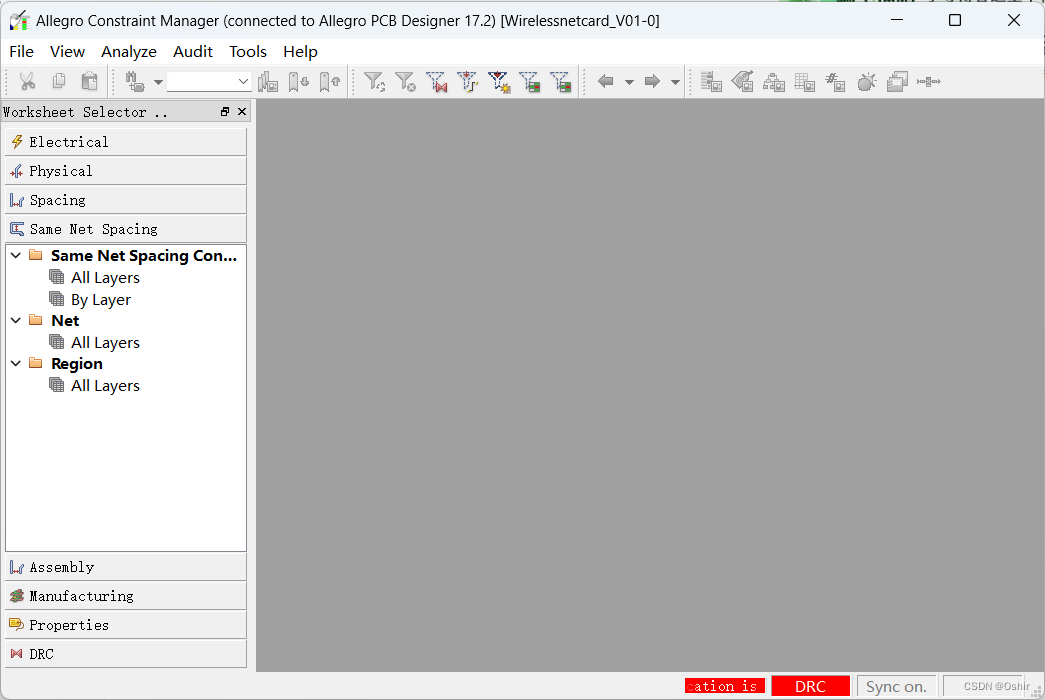1045x700 pixels.
Task: Collapse the Region folder in tree
Action: [16, 364]
